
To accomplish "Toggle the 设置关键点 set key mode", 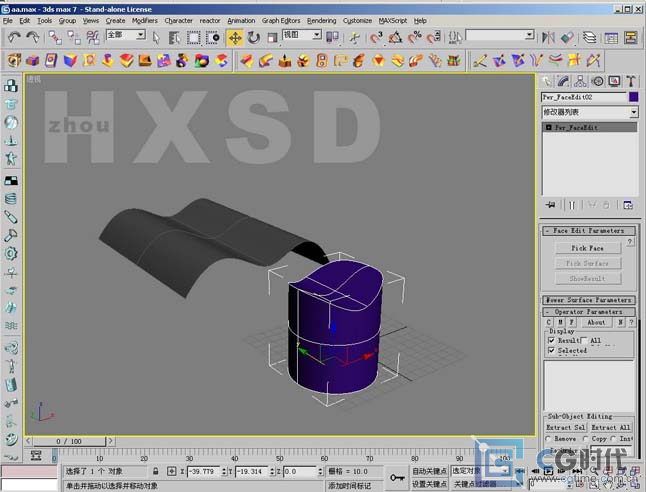I will [429, 484].
